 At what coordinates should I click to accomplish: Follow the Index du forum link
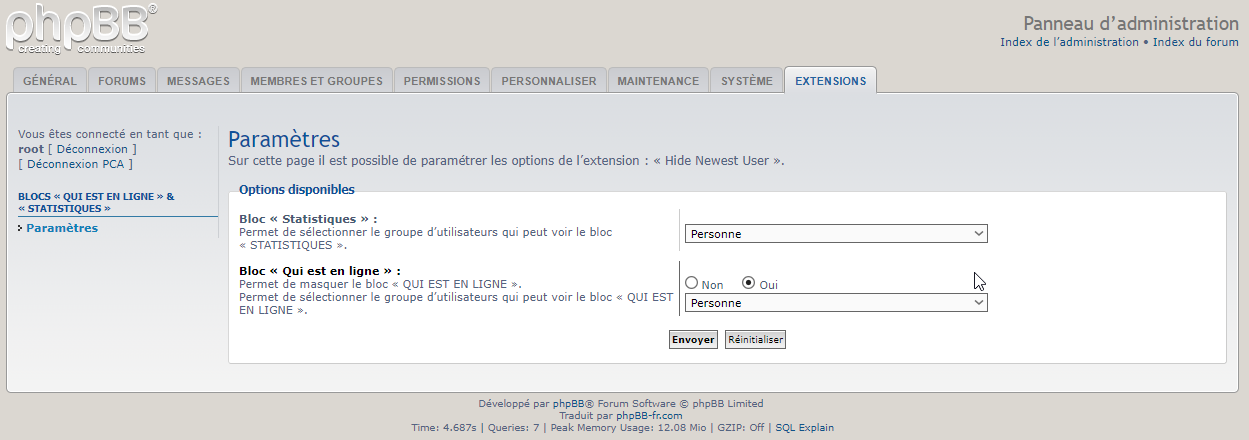tap(1196, 42)
